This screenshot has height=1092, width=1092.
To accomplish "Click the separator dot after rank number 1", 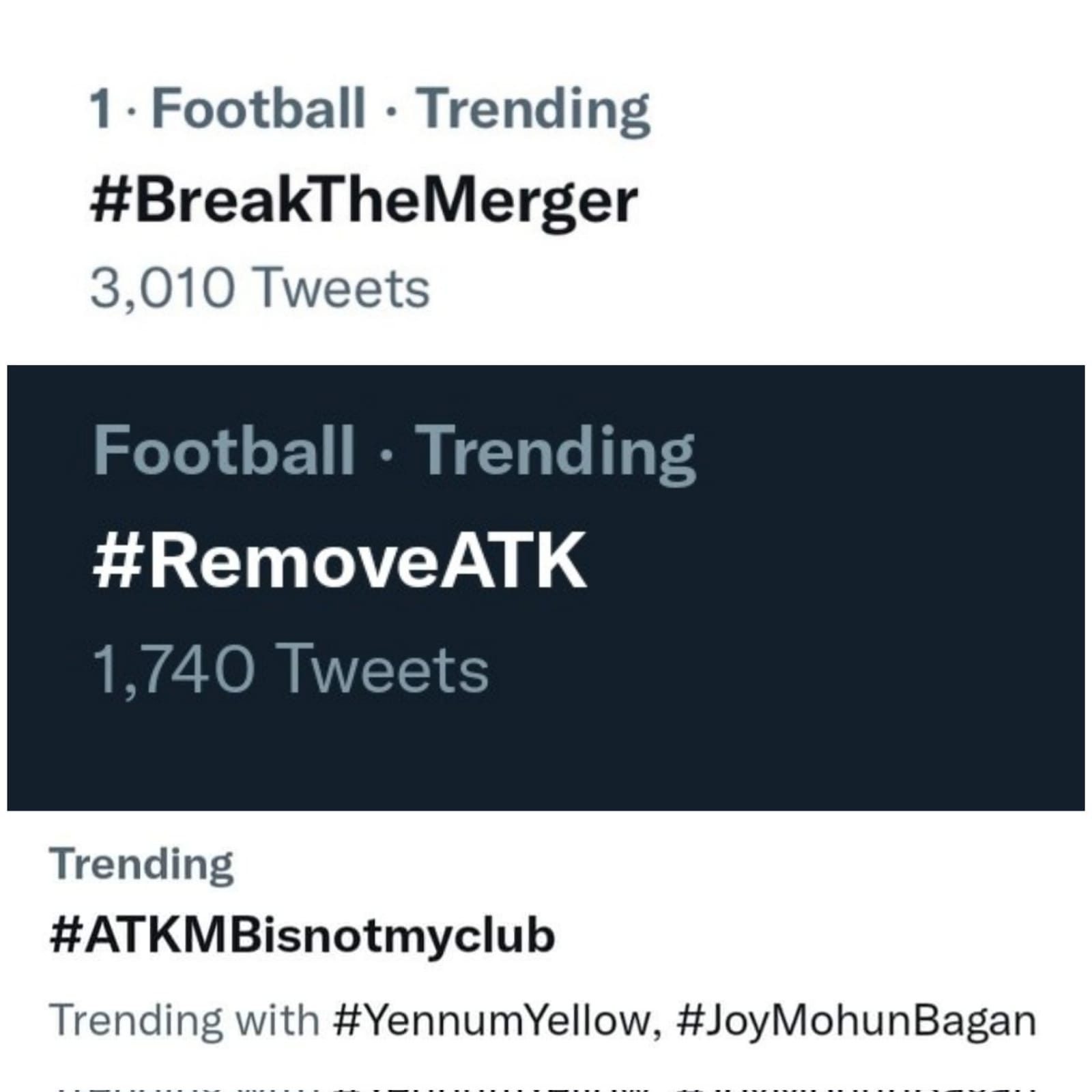I will pos(131,112).
